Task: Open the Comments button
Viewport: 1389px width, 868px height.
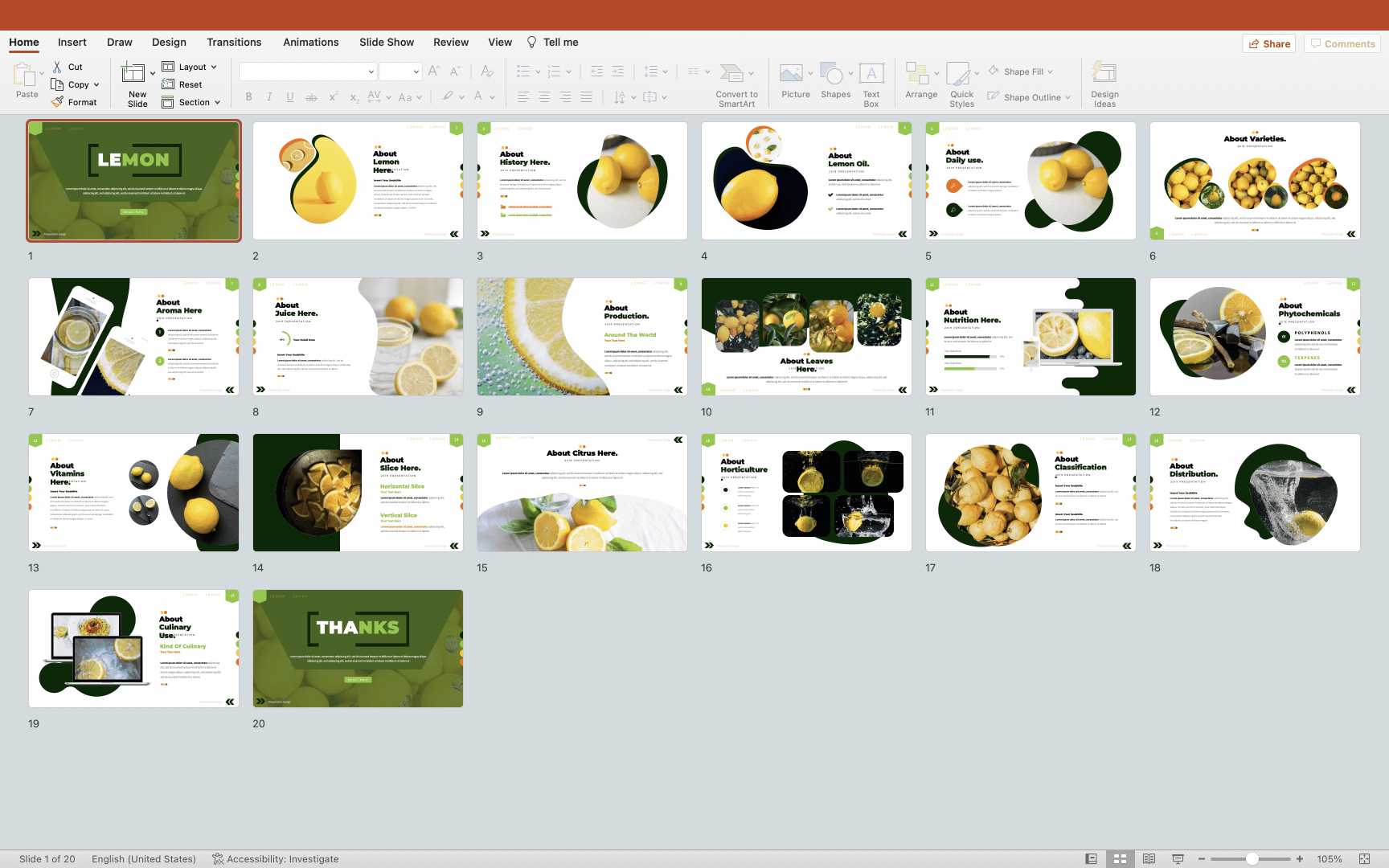Action: [1342, 44]
